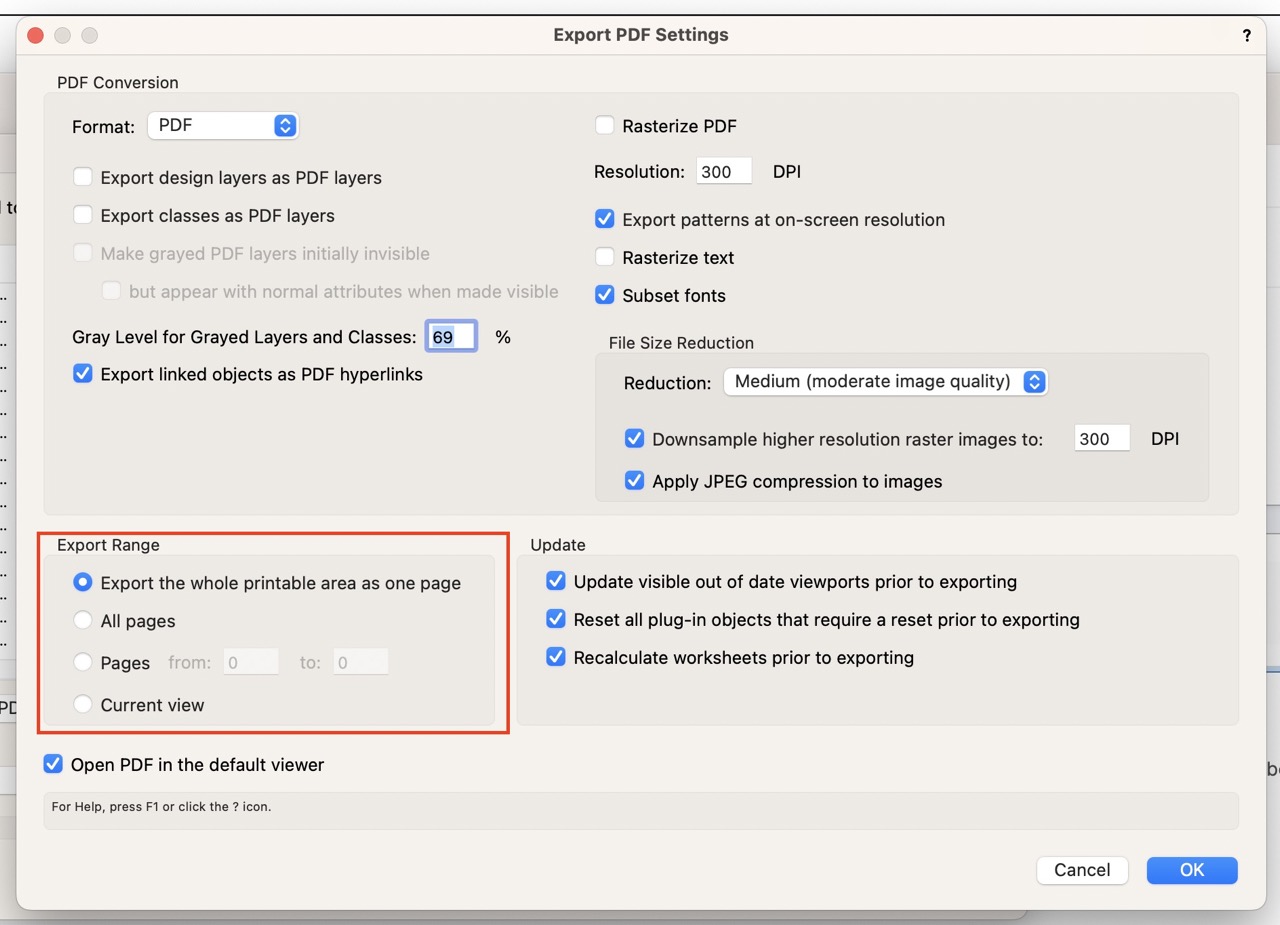Viewport: 1280px width, 925px height.
Task: Focus the Gray Level percentage field
Action: point(451,337)
